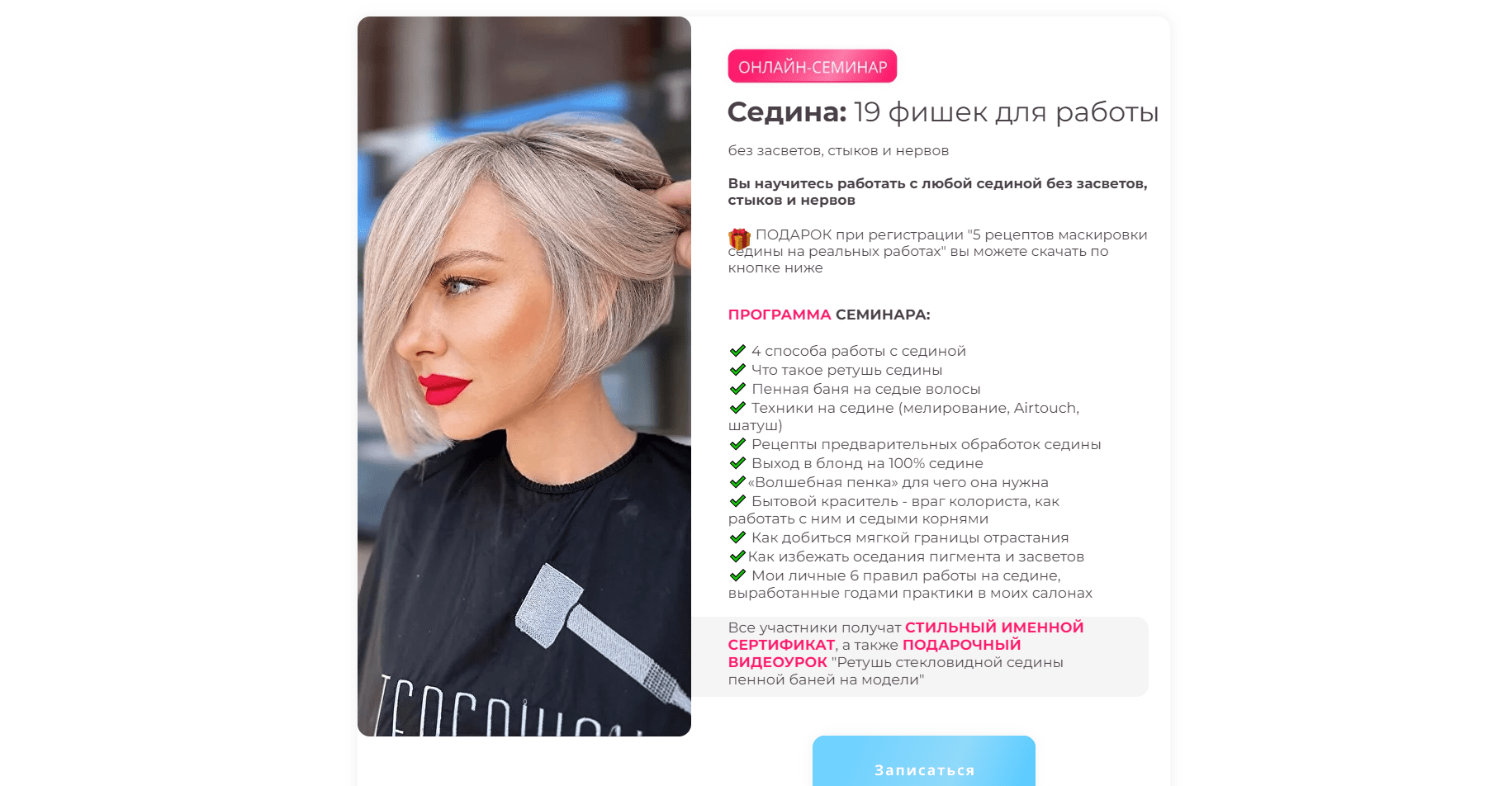The width and height of the screenshot is (1512, 786).
Task: Click the checkmark beside Выход в блонд
Action: (x=737, y=463)
